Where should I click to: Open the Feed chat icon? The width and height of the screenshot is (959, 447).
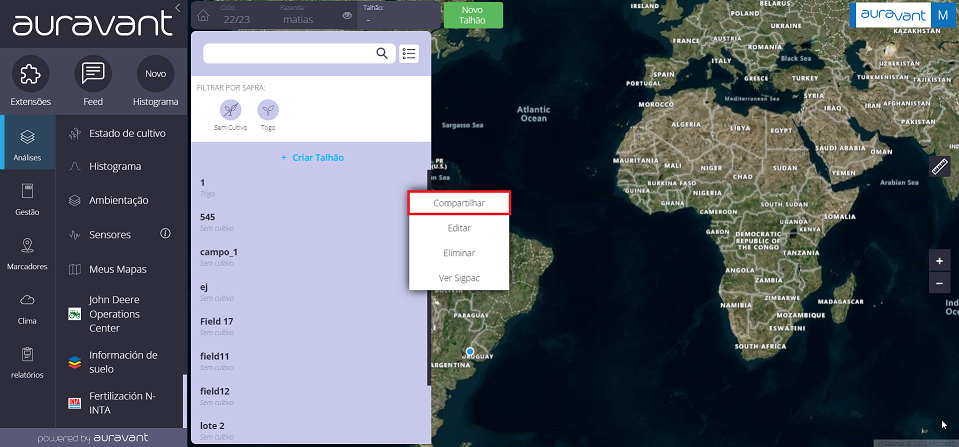pos(93,73)
